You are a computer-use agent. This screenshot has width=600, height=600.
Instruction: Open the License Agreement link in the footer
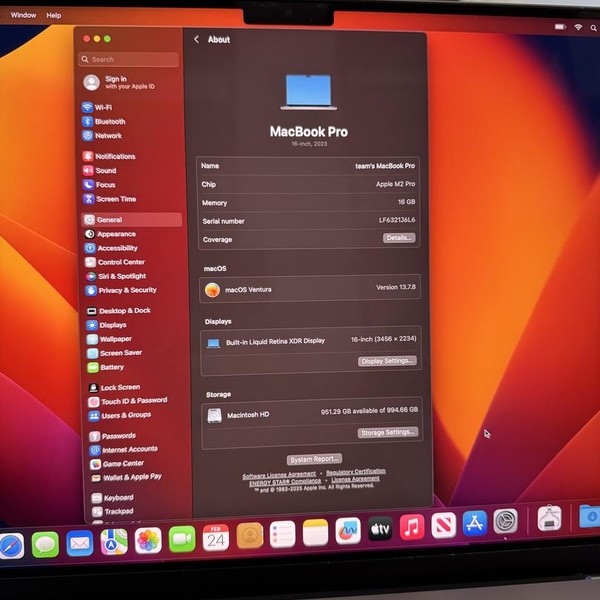click(x=355, y=479)
